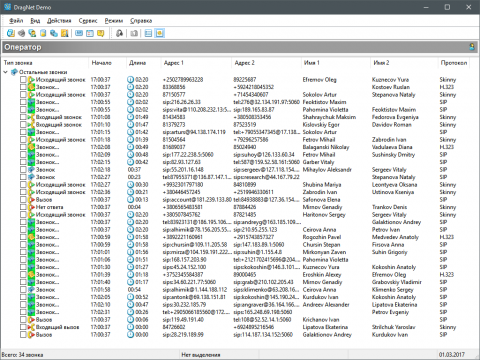
Task: Tick the checkbox for Efremov Oleg call
Action: tap(23, 80)
